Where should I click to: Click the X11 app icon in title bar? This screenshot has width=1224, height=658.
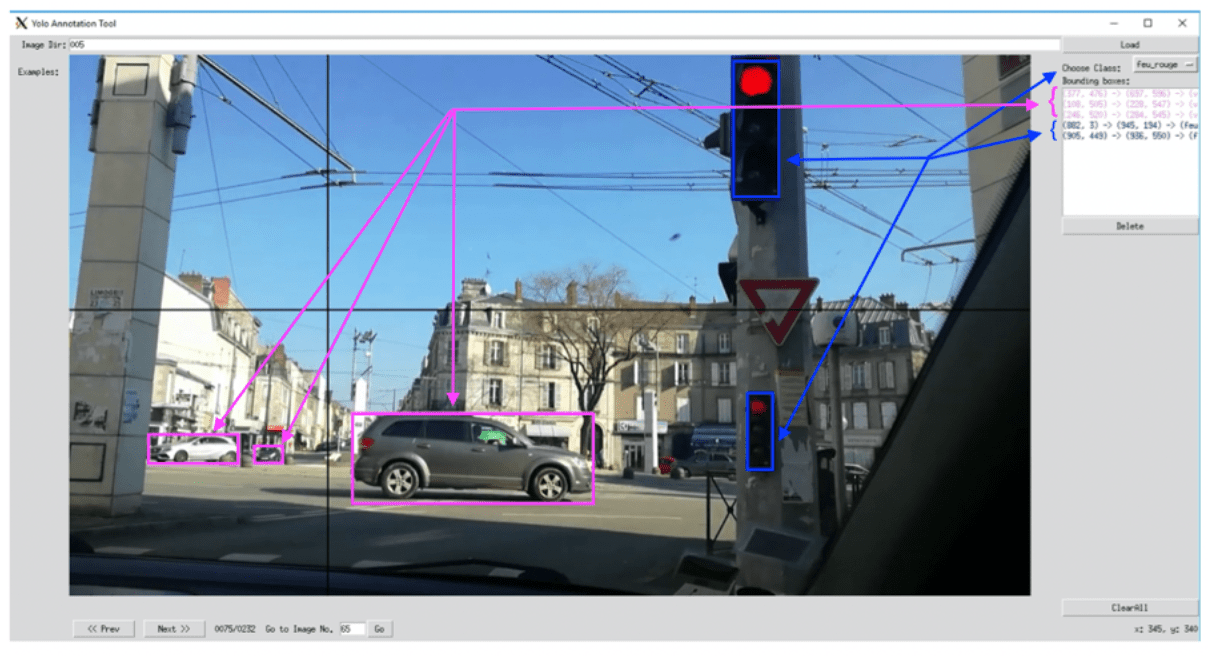pyautogui.click(x=21, y=23)
